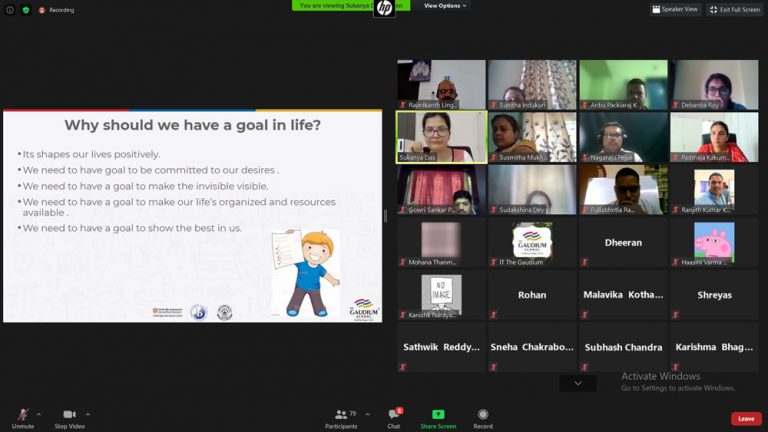Expand video options arrow beside Stop Video
The image size is (768, 432).
88,413
